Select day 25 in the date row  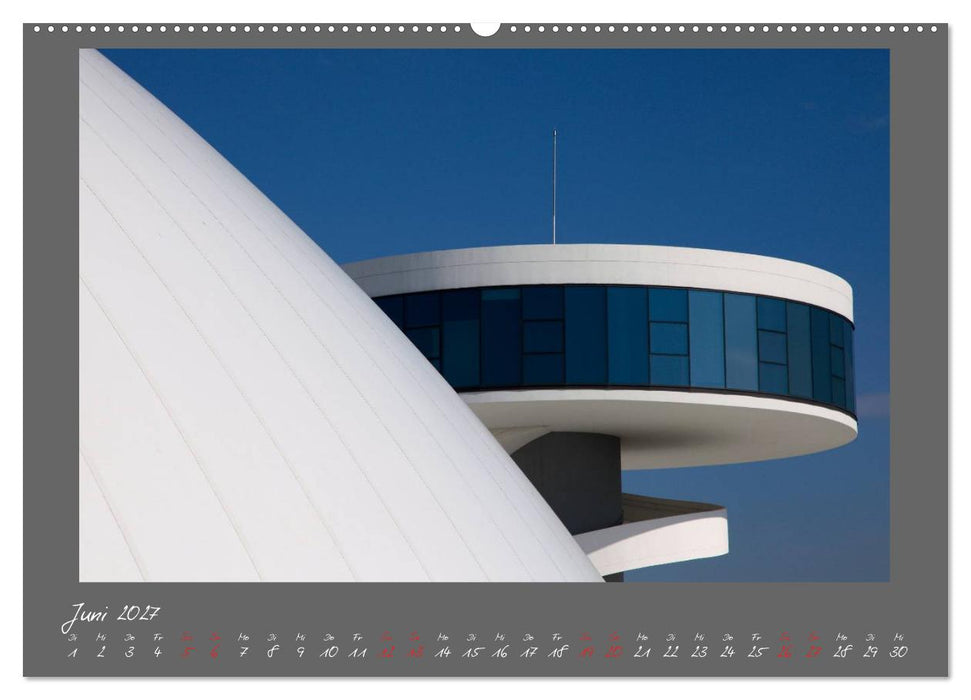757,652
